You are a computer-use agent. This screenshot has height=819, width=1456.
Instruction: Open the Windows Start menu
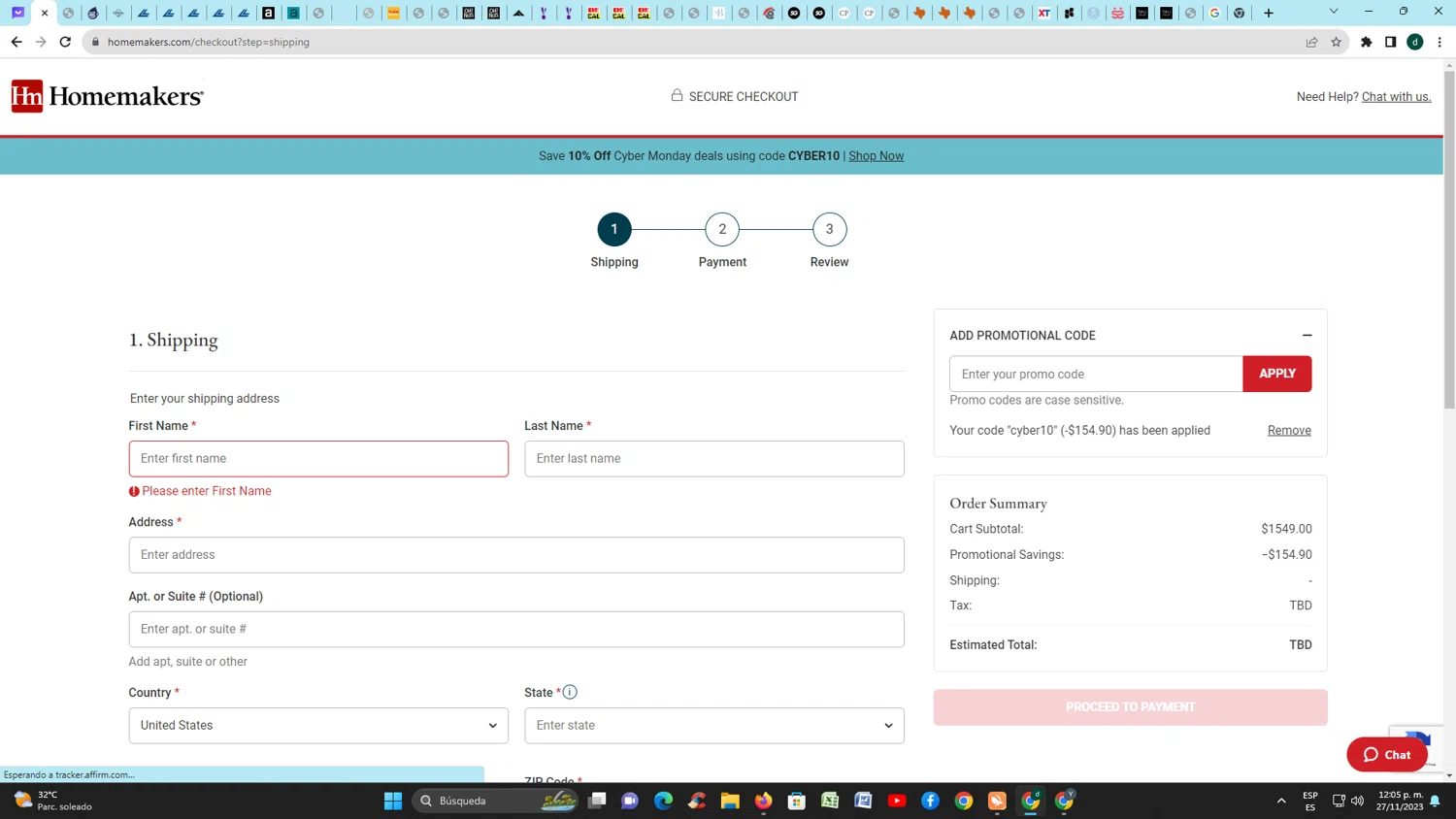click(x=393, y=801)
